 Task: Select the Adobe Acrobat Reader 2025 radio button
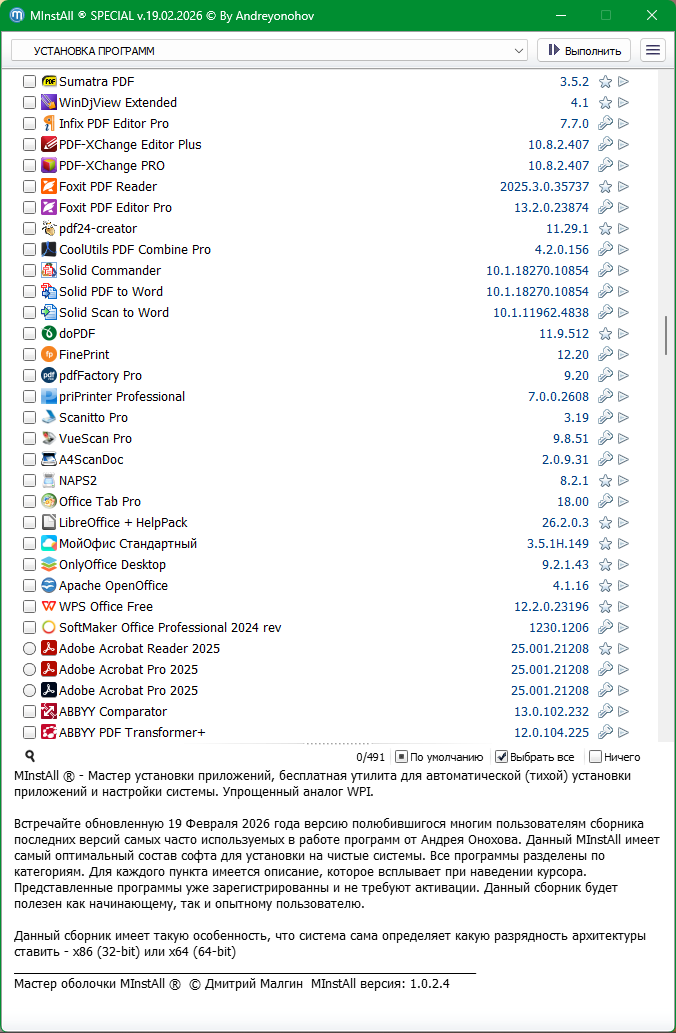tap(30, 649)
